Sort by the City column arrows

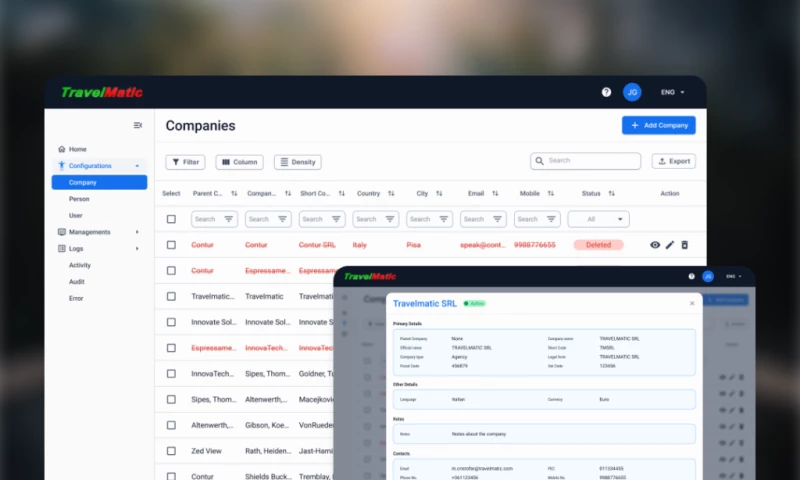coord(439,193)
